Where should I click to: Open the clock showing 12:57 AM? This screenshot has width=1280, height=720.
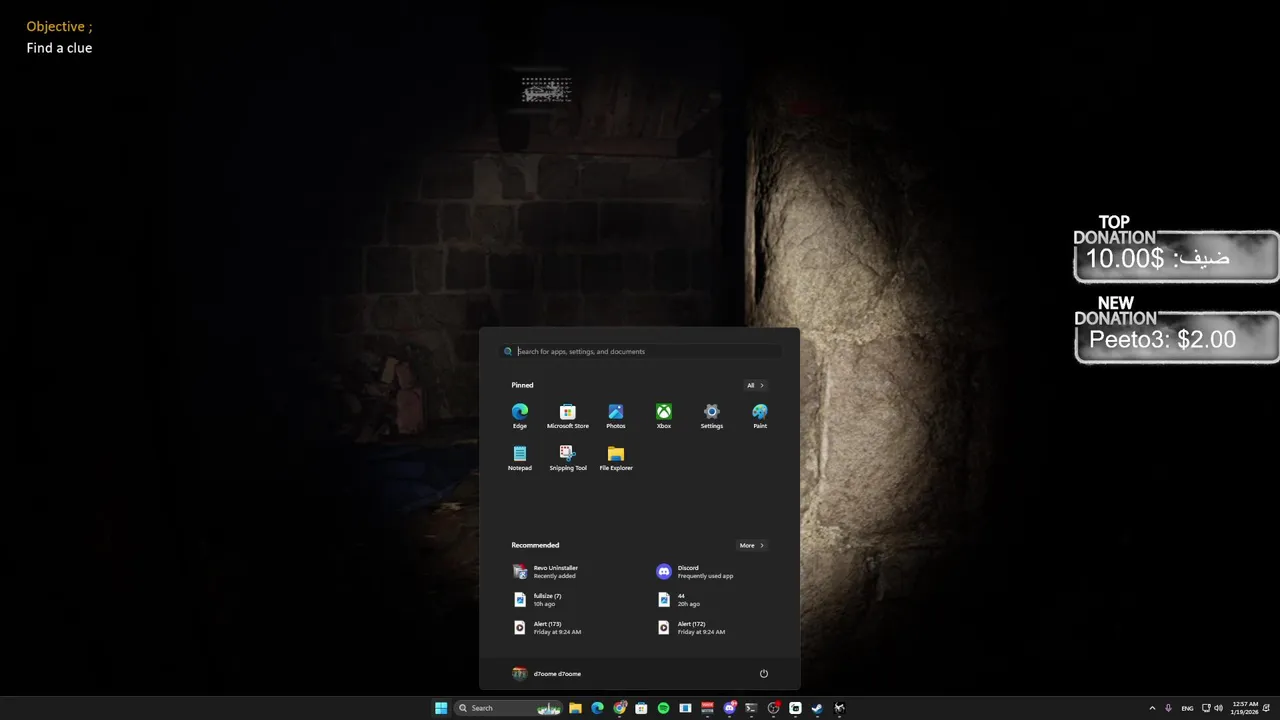(1245, 708)
